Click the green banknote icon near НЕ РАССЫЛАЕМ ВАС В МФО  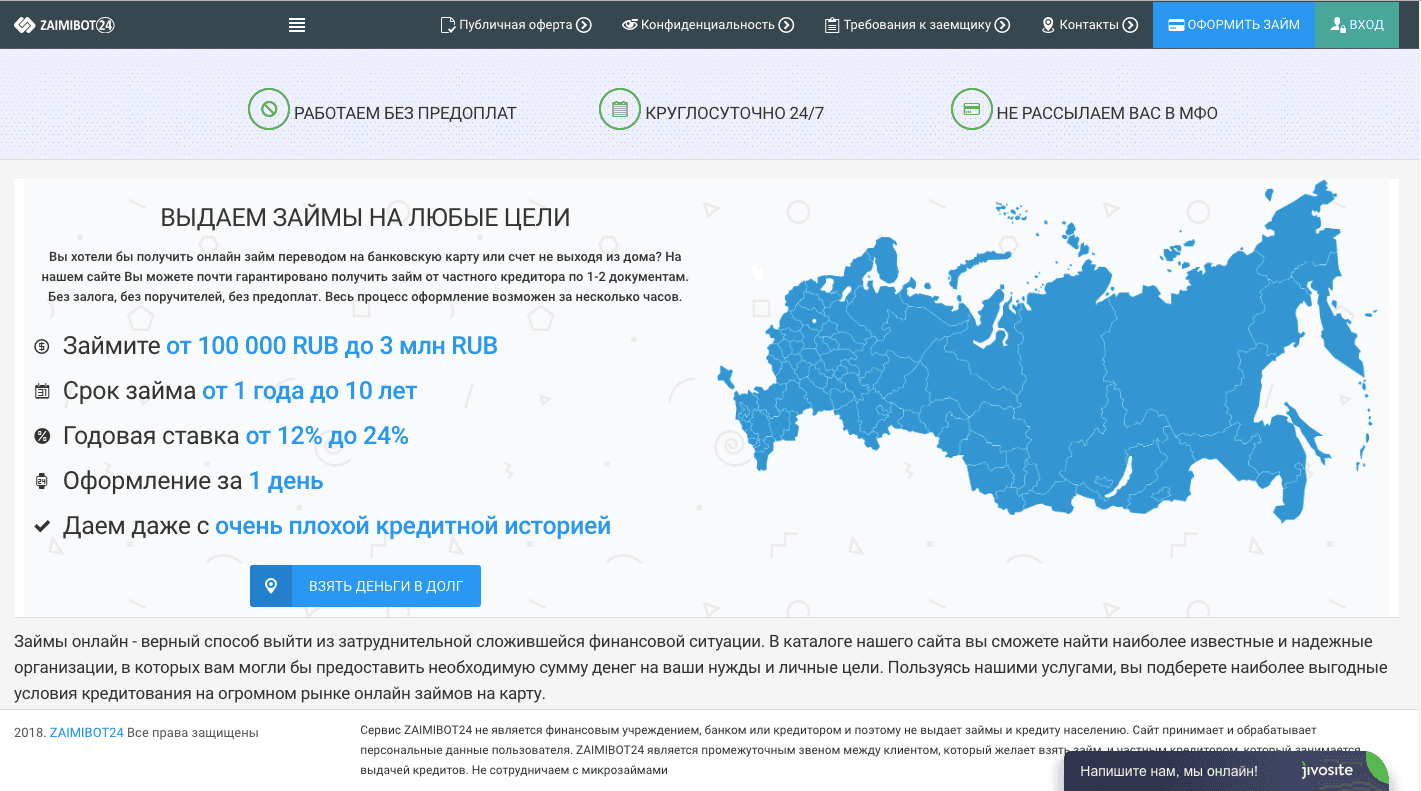[971, 108]
